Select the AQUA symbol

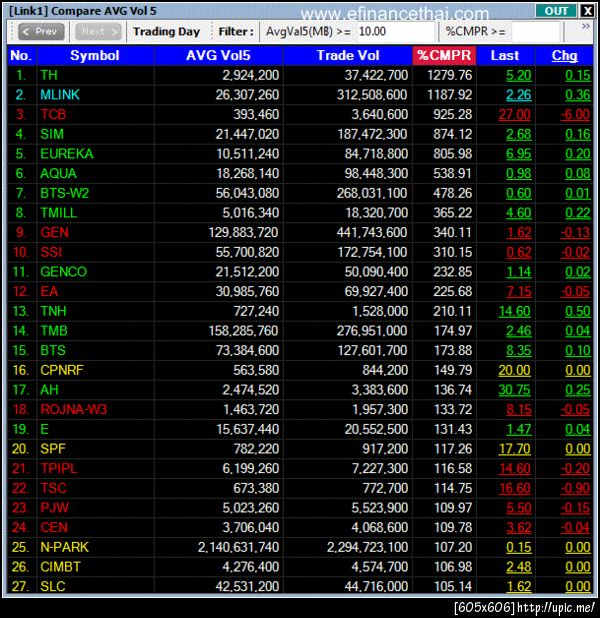[x=58, y=174]
